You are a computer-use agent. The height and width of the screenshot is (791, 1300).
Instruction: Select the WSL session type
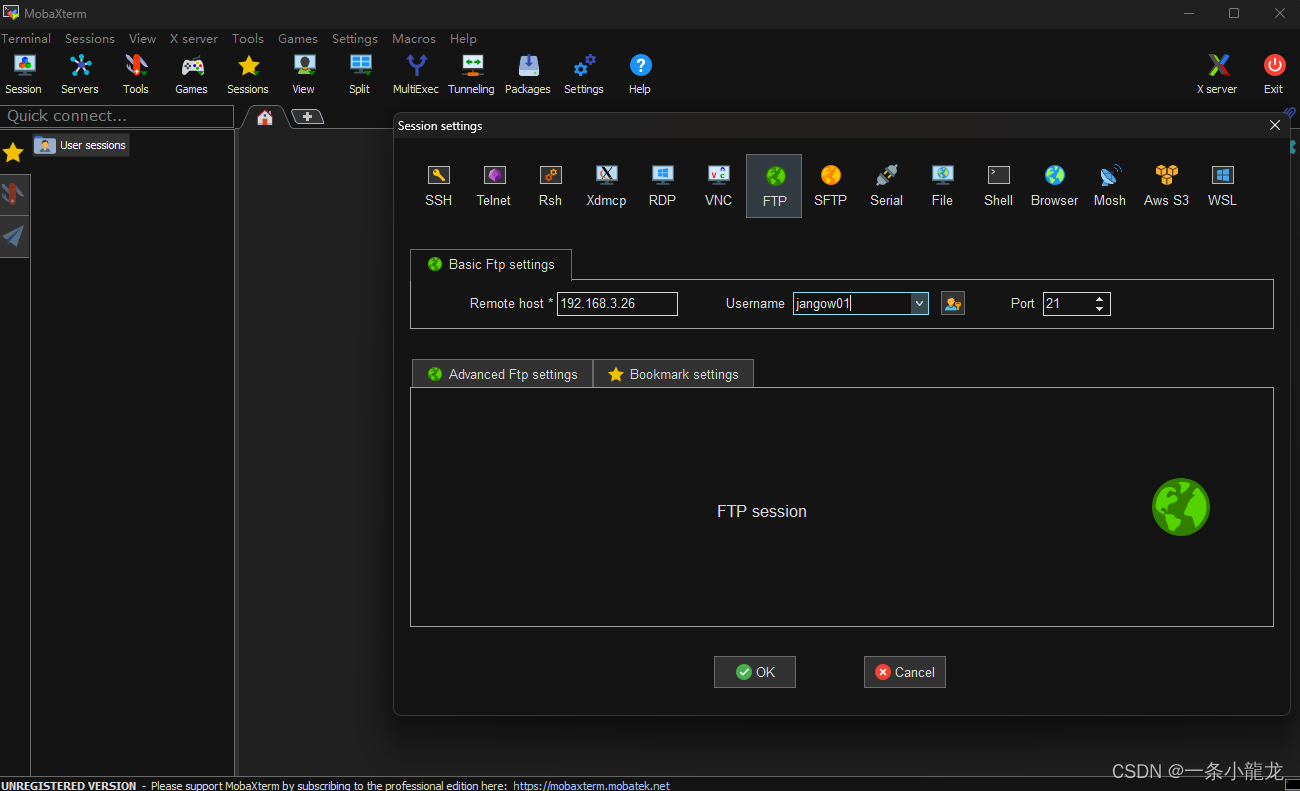coord(1222,186)
